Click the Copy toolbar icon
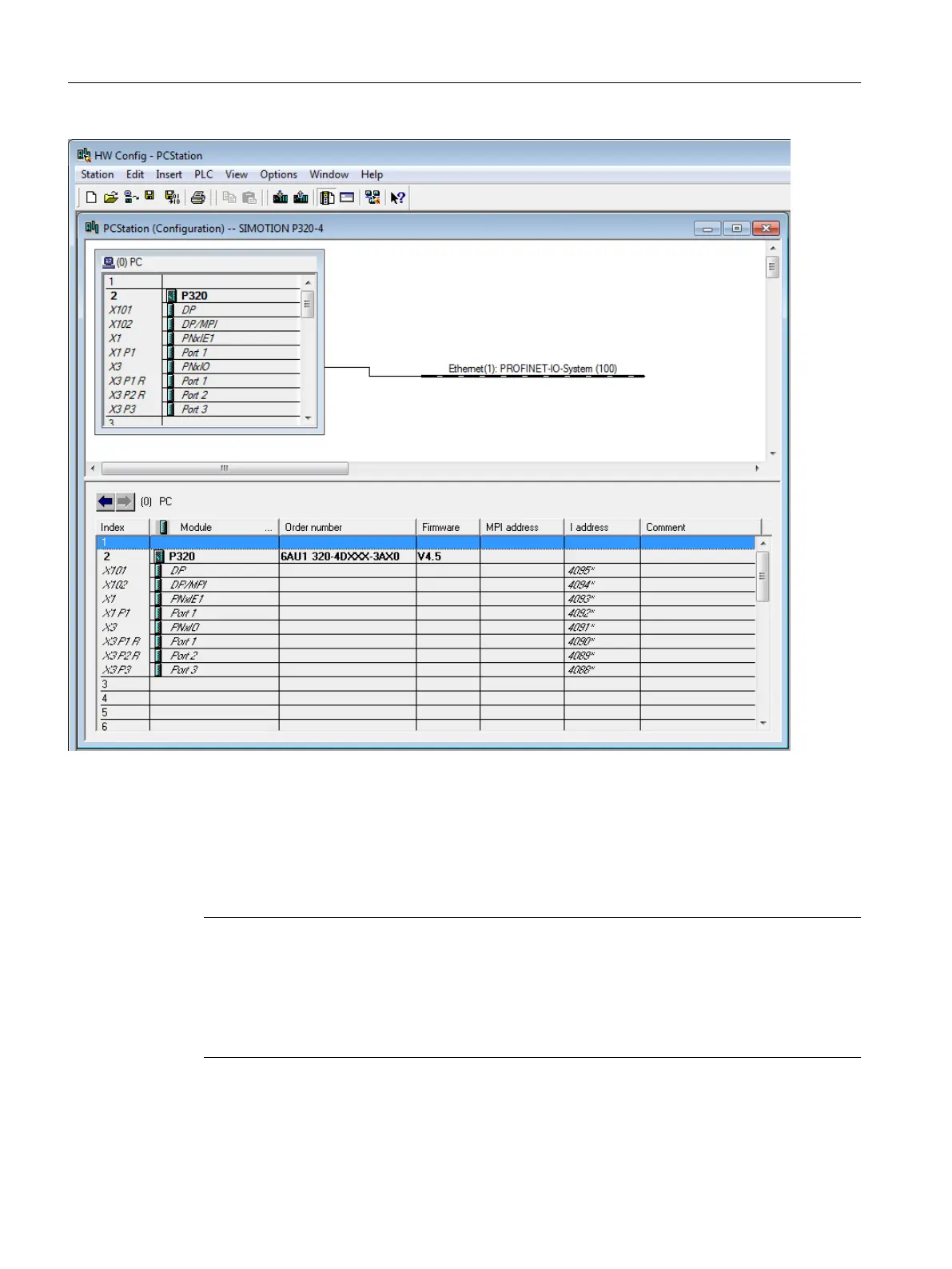The height and width of the screenshot is (1269, 952). coord(229,197)
